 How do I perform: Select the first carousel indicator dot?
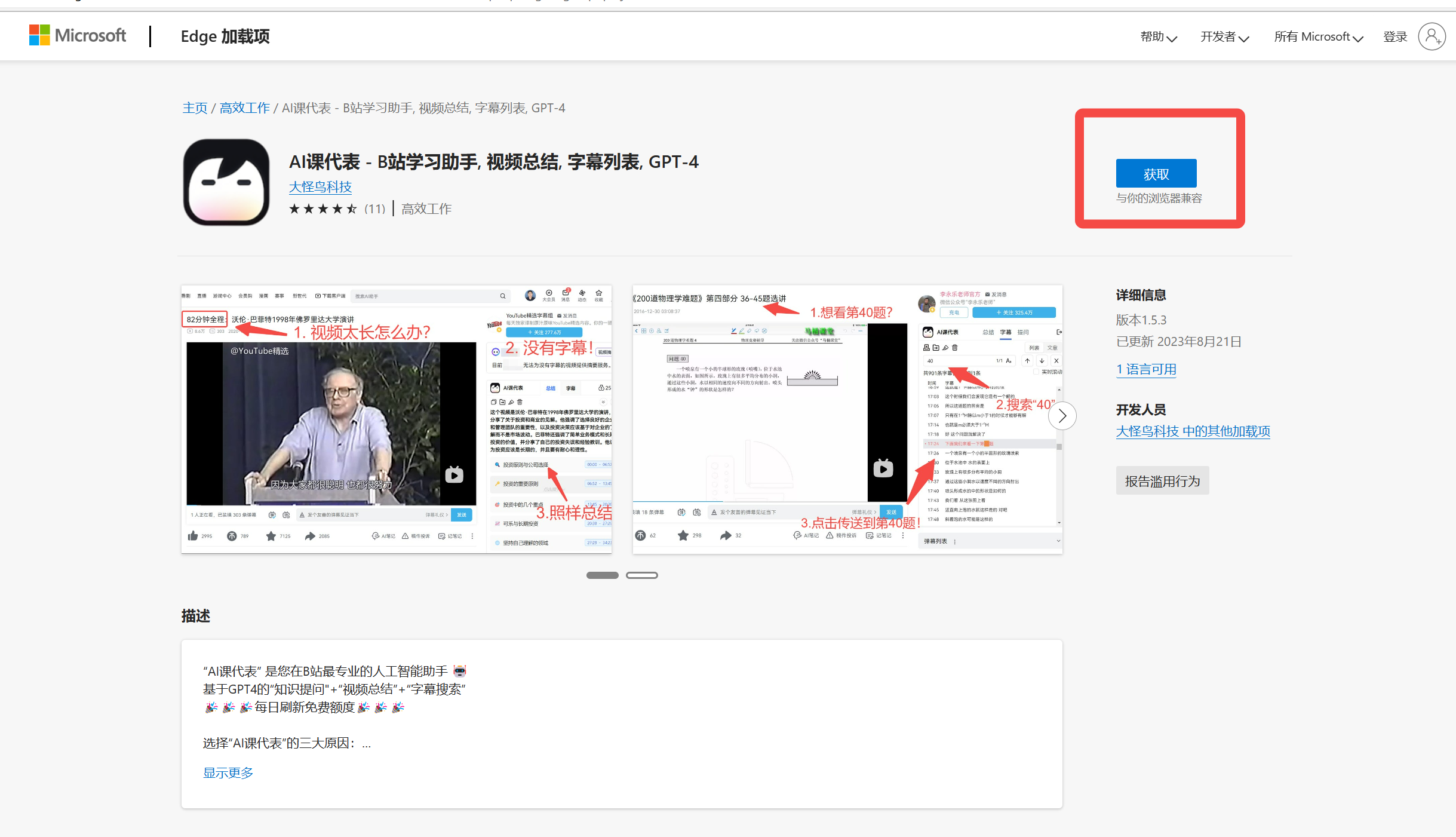(x=602, y=575)
